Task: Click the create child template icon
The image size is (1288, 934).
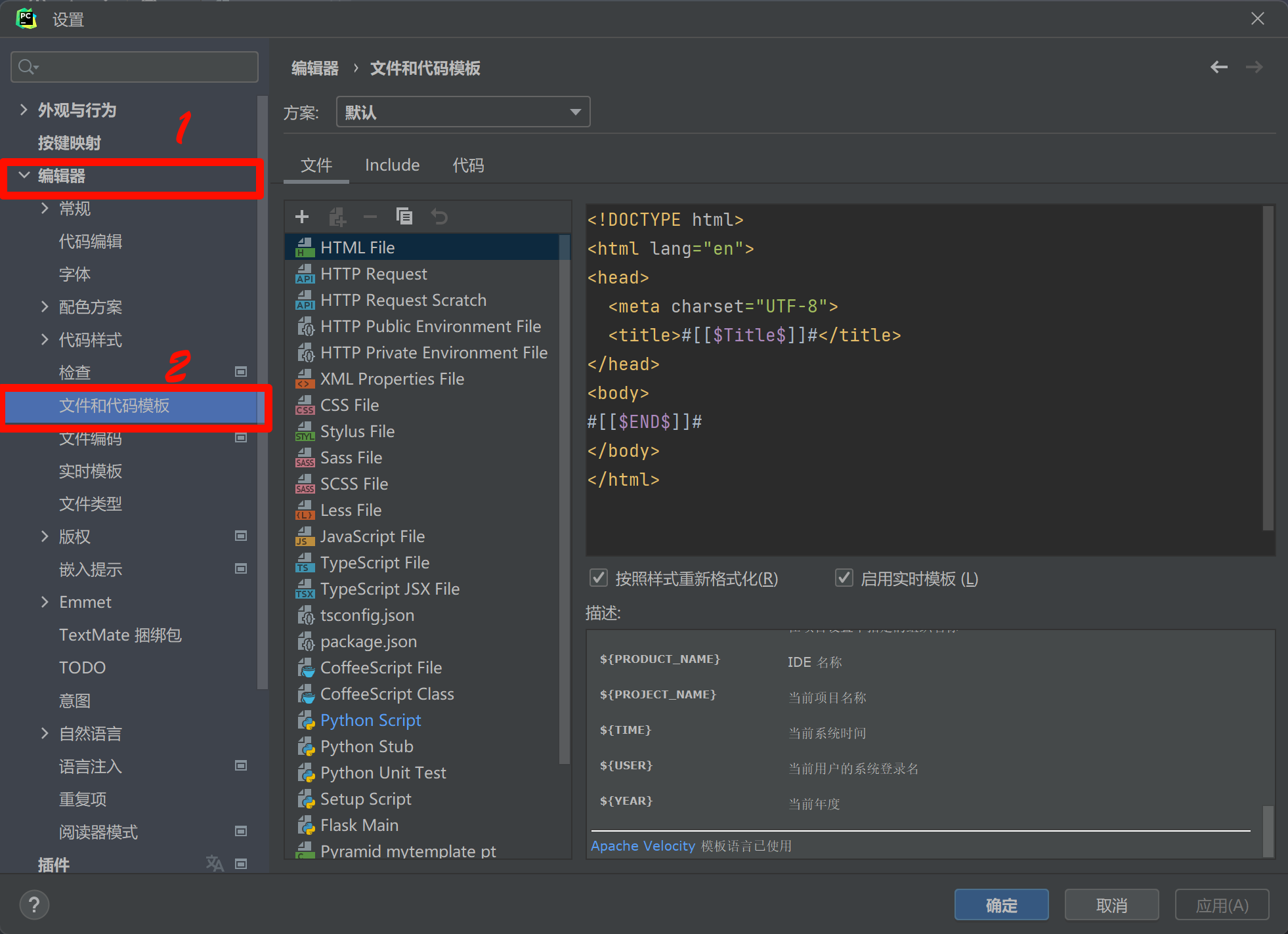Action: (x=337, y=217)
